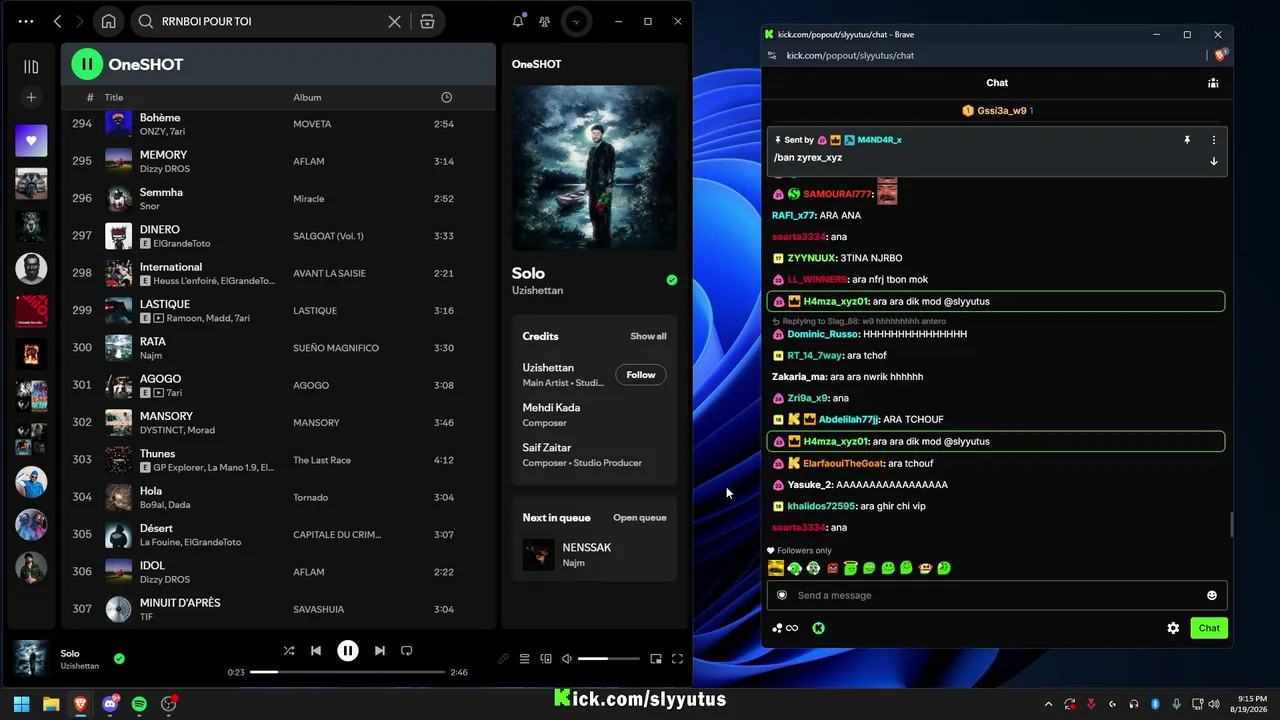
Task: Click the Send a message field
Action: (997, 595)
